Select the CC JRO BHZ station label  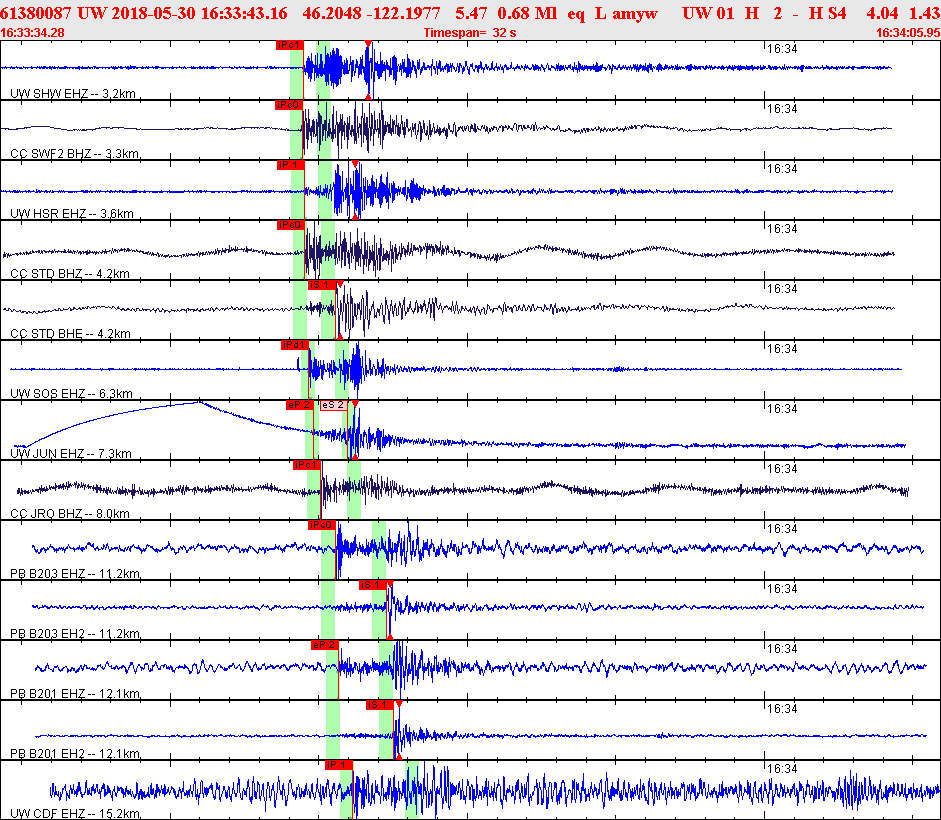pyautogui.click(x=70, y=514)
